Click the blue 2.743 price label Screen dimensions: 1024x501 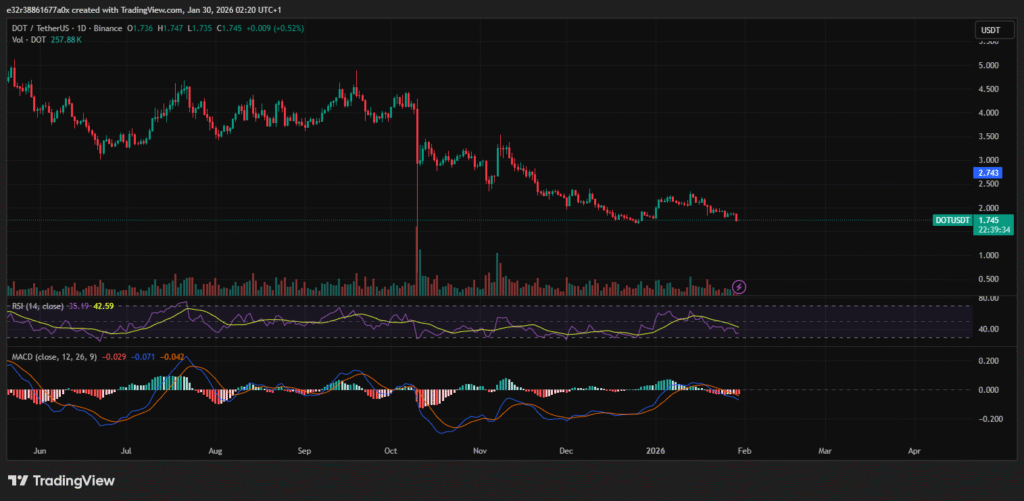pyautogui.click(x=987, y=173)
